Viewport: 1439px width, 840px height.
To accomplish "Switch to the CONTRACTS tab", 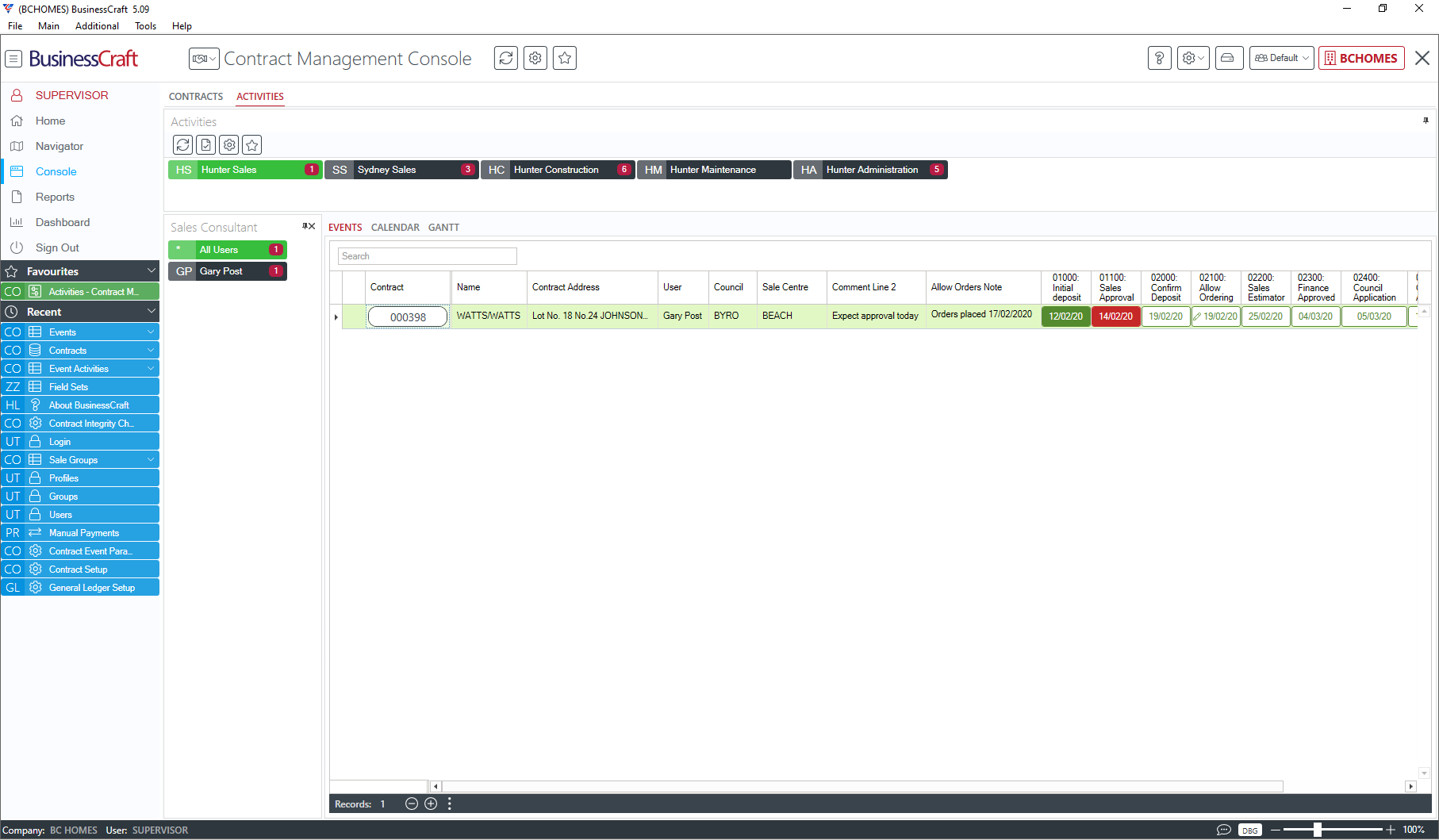I will 196,97.
